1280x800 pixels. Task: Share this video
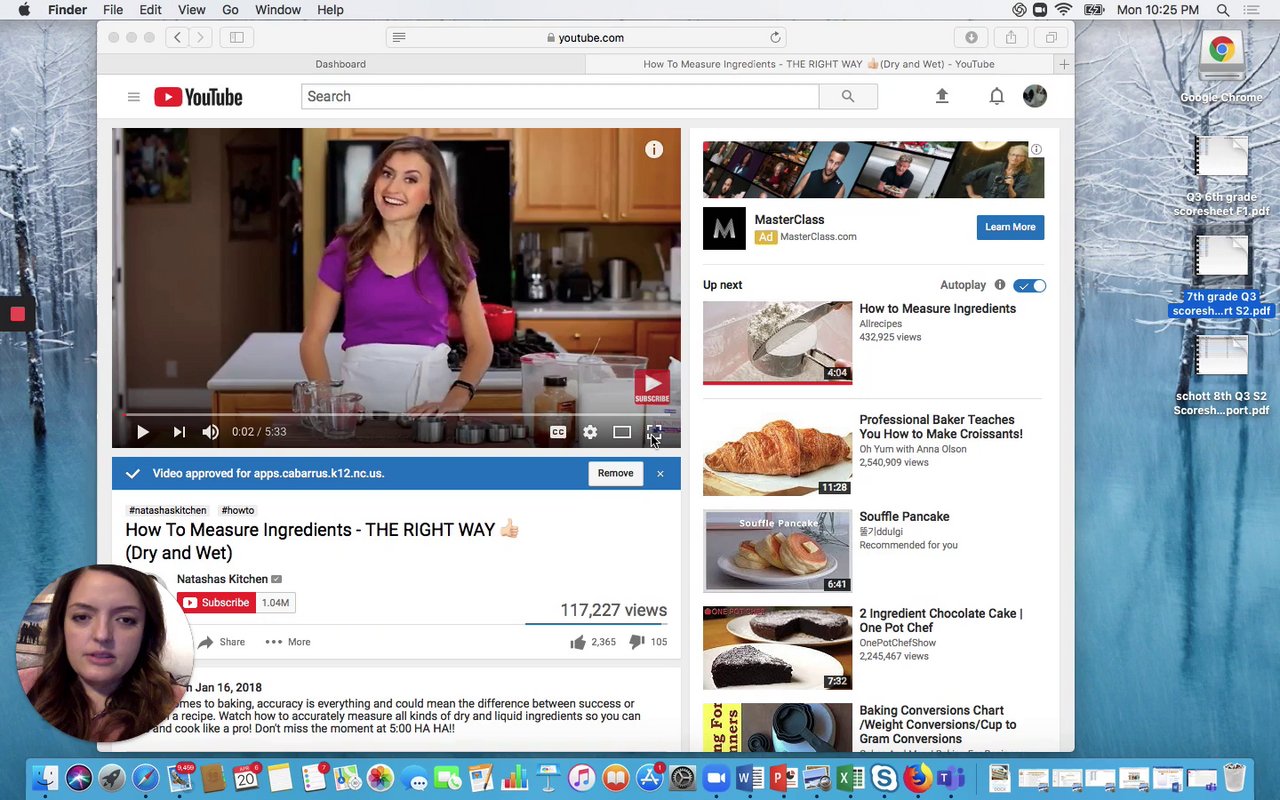(222, 642)
